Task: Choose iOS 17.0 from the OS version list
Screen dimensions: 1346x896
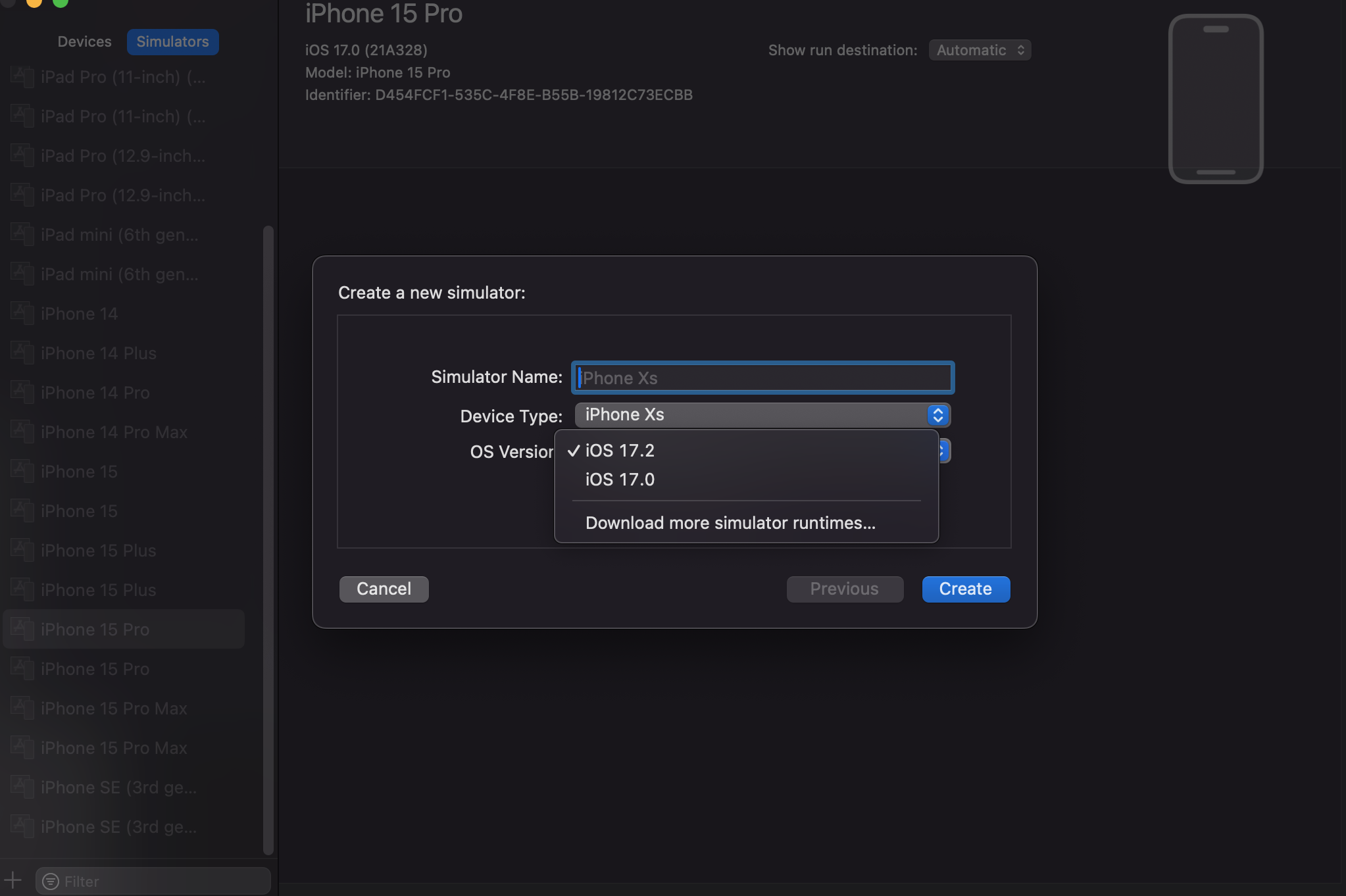Action: pos(620,480)
